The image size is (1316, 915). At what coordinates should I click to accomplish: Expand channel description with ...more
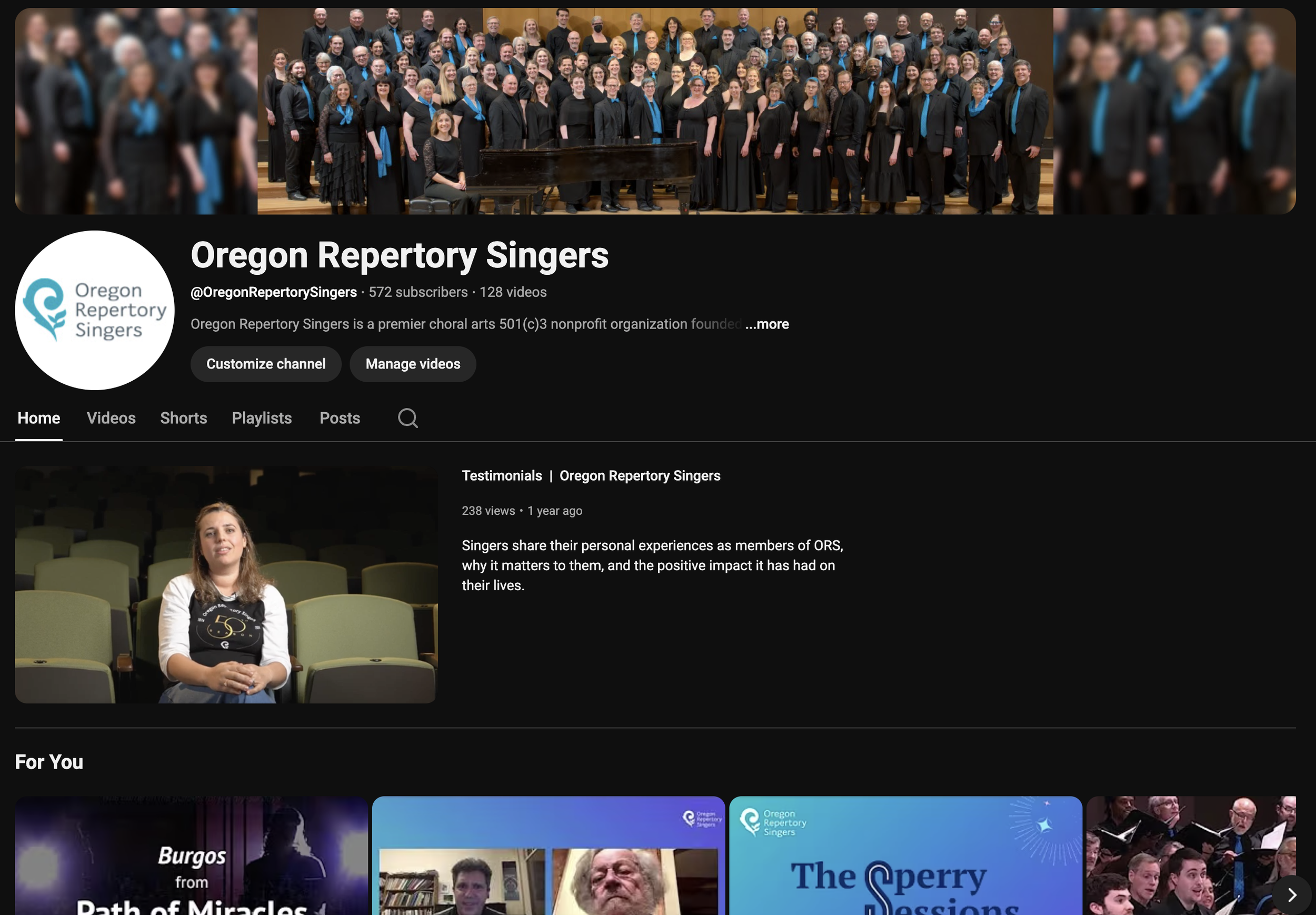767,324
